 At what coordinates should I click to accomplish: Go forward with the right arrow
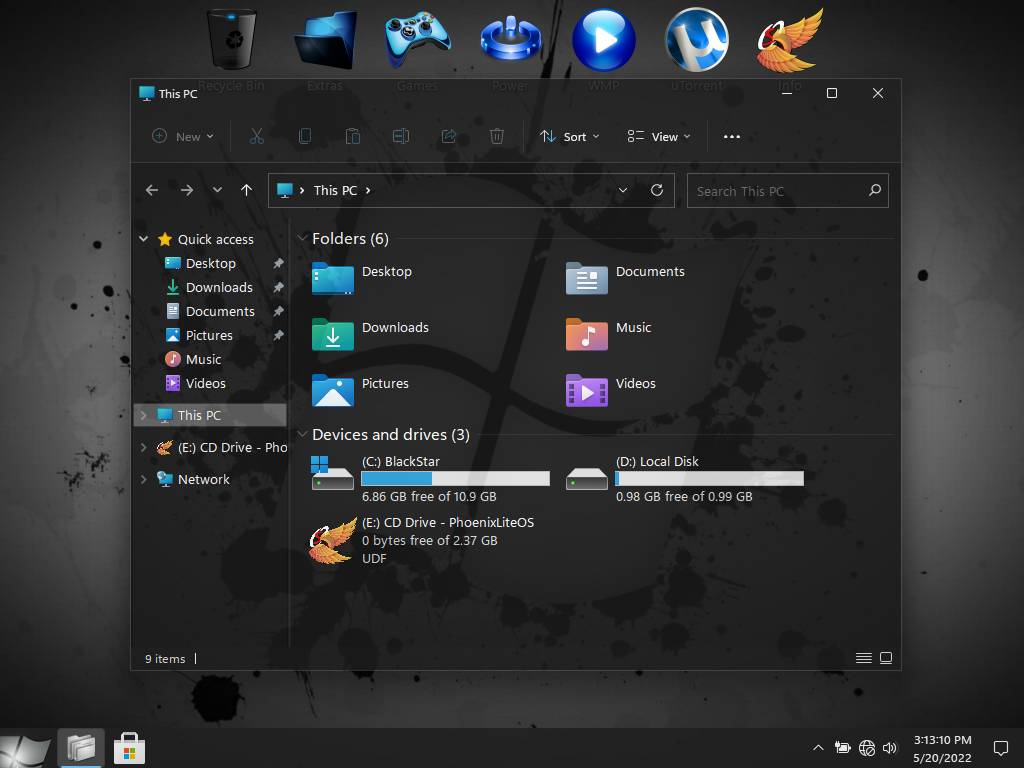tap(187, 190)
